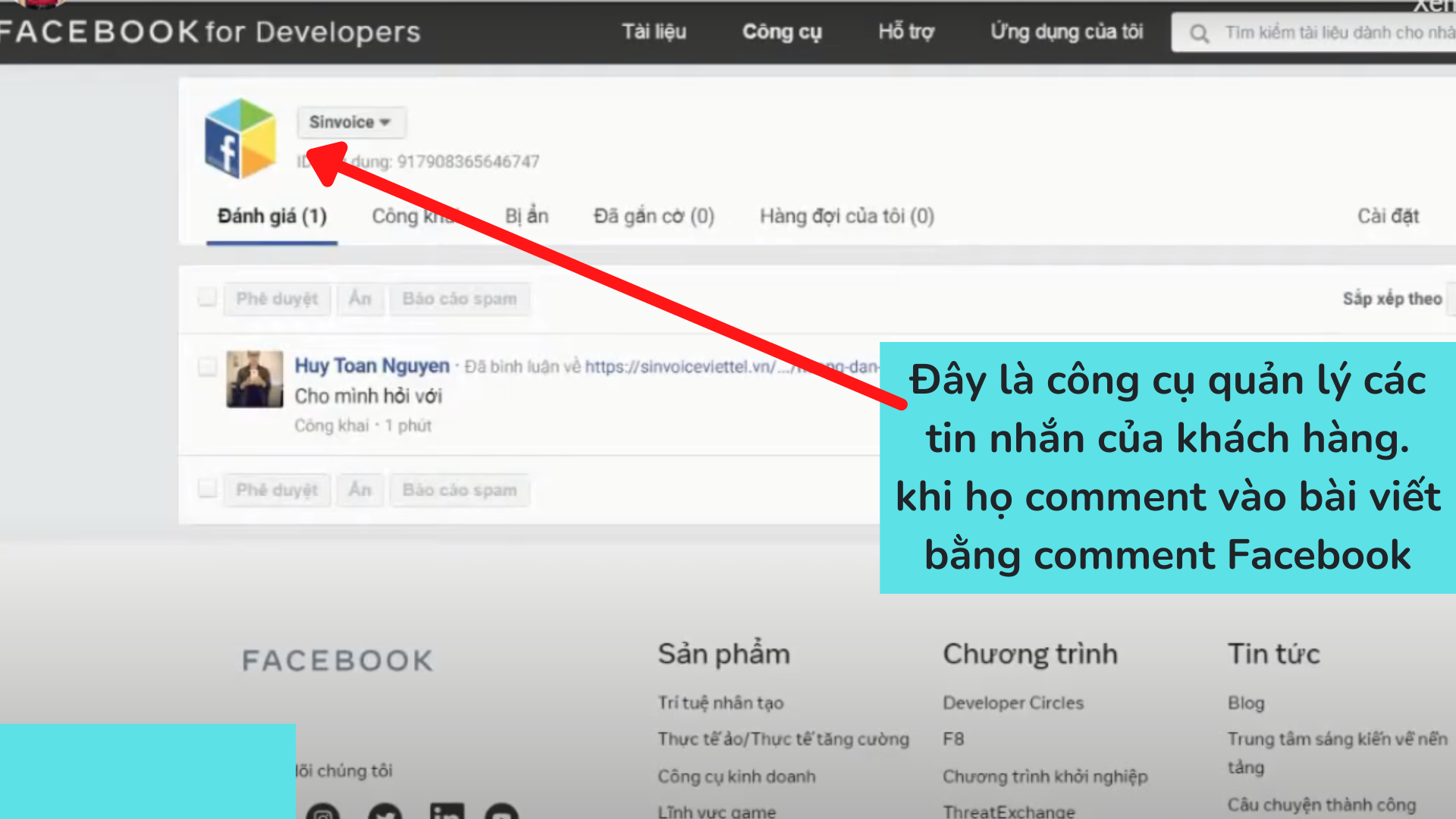The image size is (1456, 819).
Task: Click the bottom Phê duyệt button
Action: pyautogui.click(x=277, y=490)
